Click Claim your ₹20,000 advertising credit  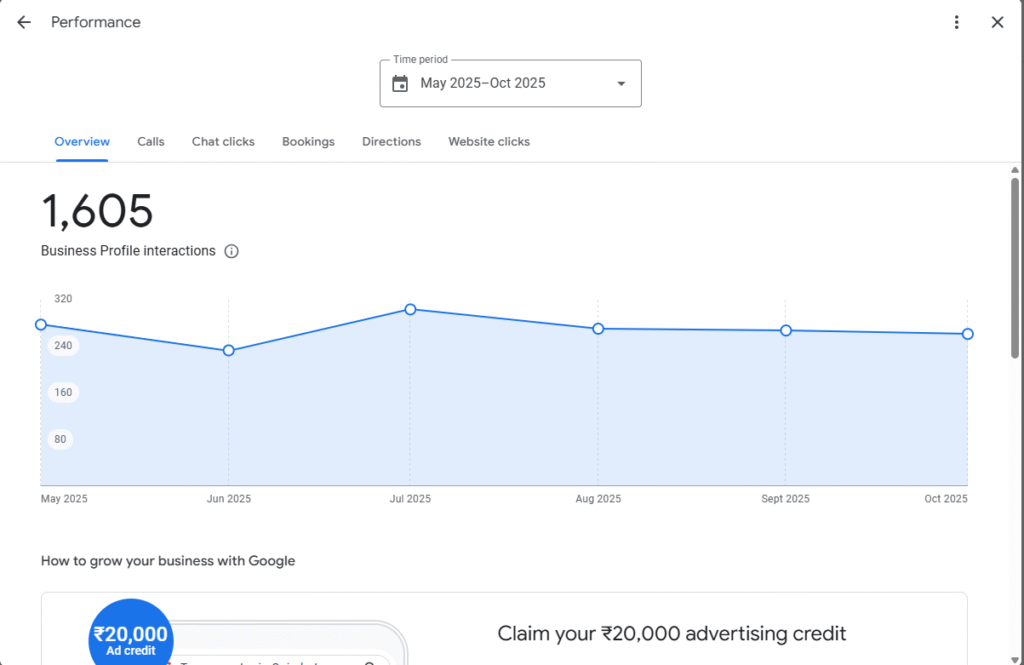[671, 634]
